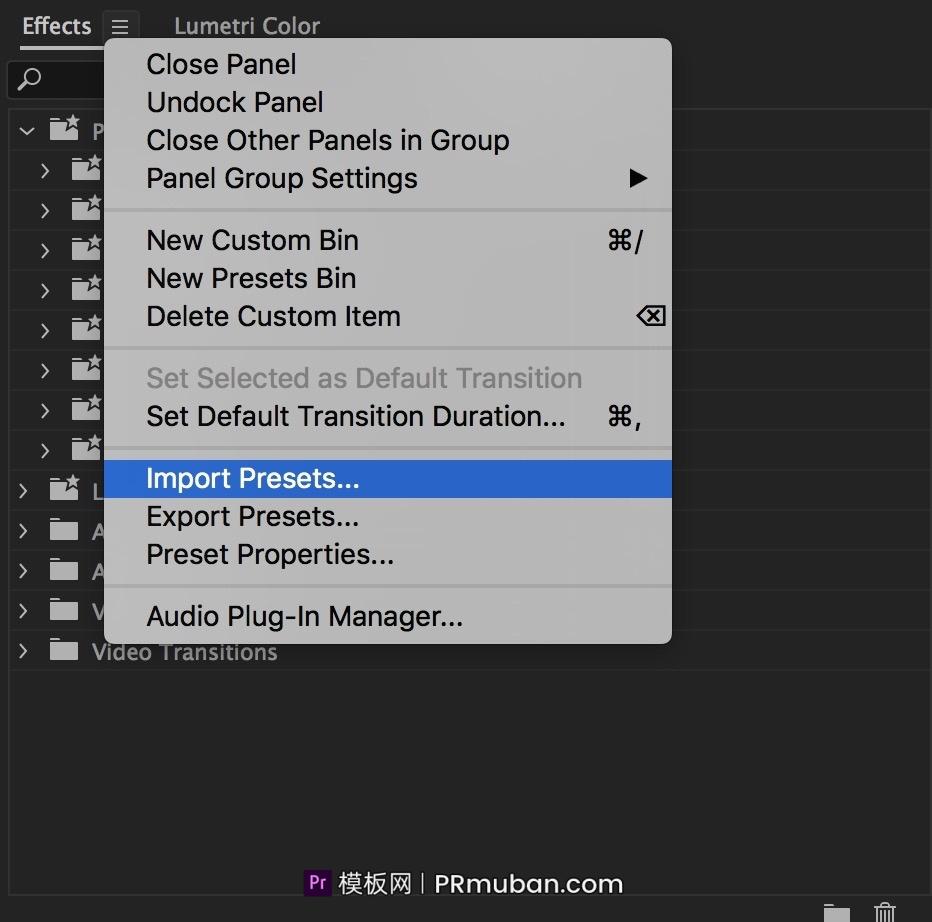
Task: Choose Import Presets from the menu
Action: click(x=252, y=478)
